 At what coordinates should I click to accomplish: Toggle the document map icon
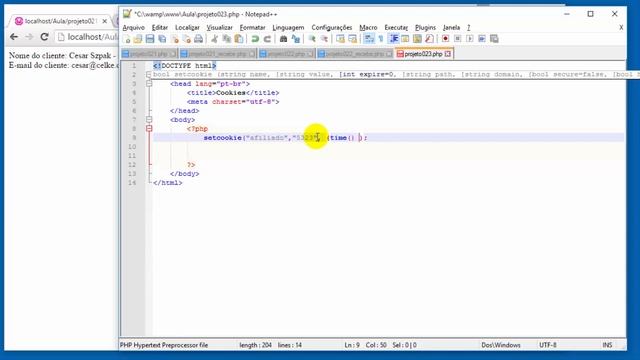click(417, 39)
